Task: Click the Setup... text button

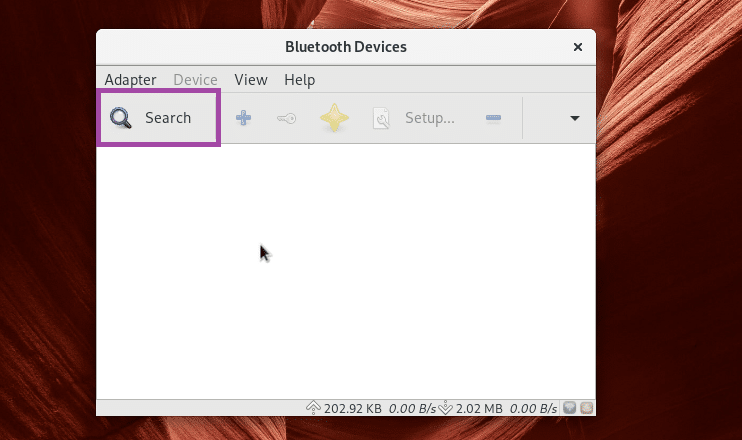Action: pyautogui.click(x=429, y=118)
